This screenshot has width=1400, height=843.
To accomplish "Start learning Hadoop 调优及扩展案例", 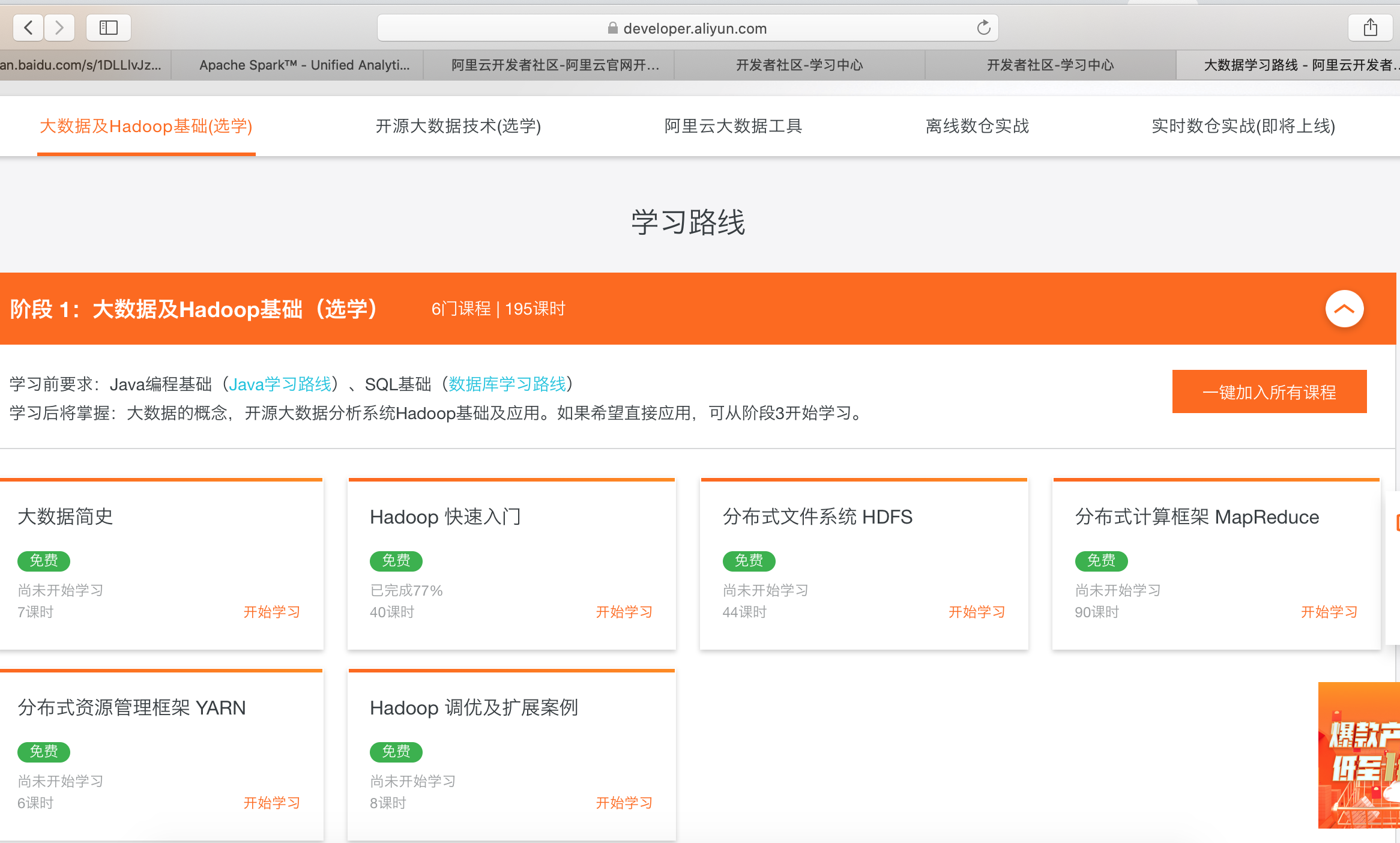I will point(624,803).
